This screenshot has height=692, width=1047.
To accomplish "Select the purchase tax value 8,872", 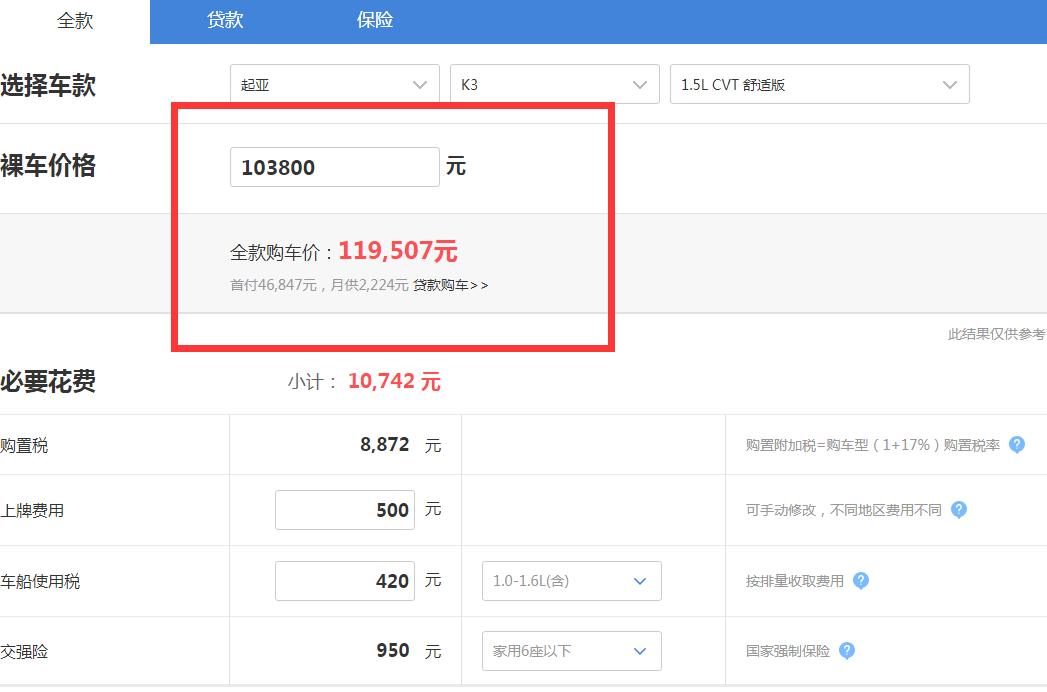I will tap(385, 445).
